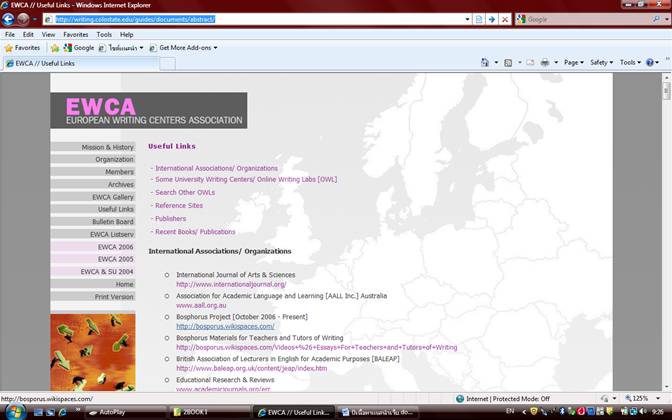Click the Bluetooth tray icon
The width and height of the screenshot is (672, 420).
pyautogui.click(x=562, y=411)
